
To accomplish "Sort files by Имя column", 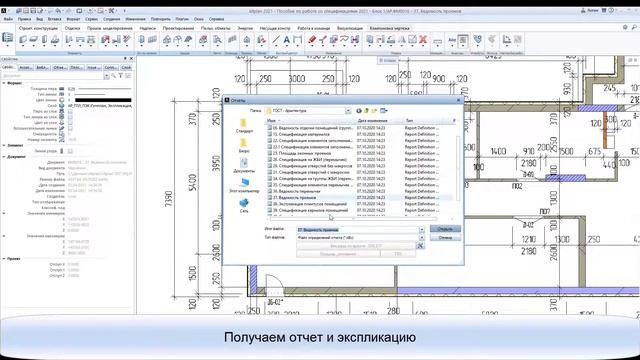I will [311, 121].
